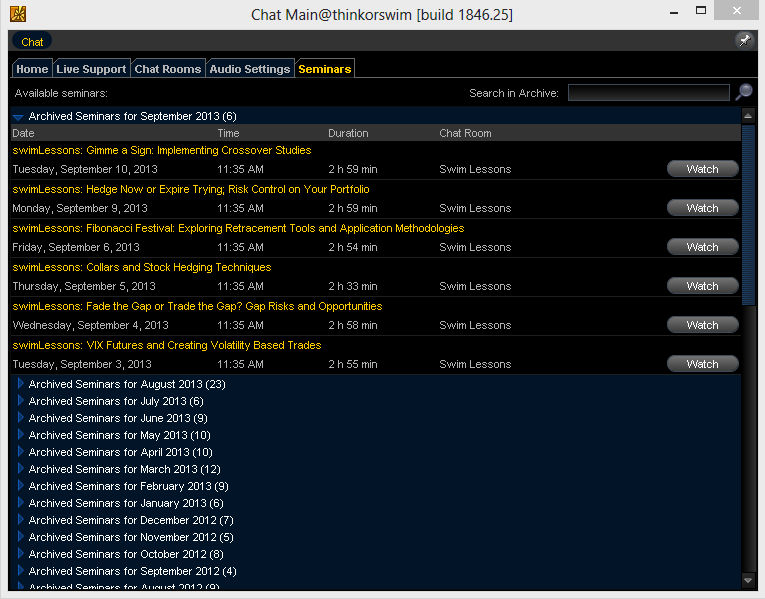
Task: Open 'Fade the Gap or Trade the Gap?' title
Action: coord(197,306)
